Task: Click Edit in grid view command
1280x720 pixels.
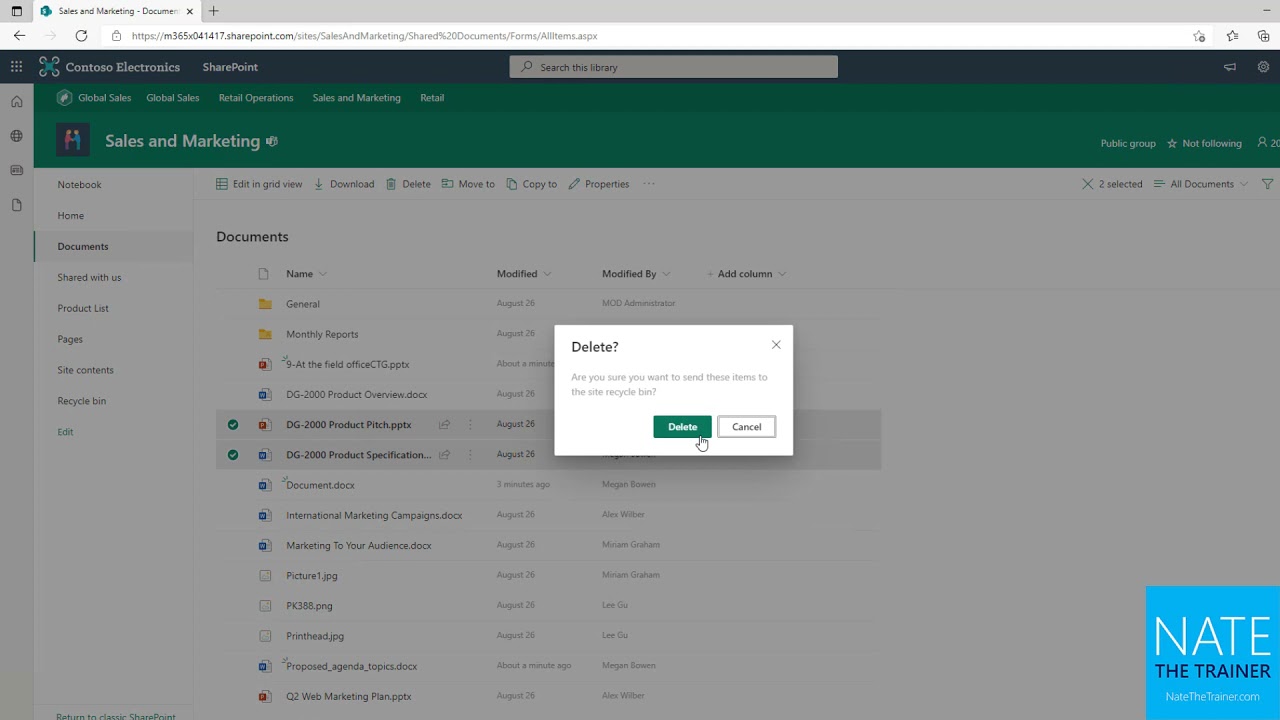Action: pos(259,184)
